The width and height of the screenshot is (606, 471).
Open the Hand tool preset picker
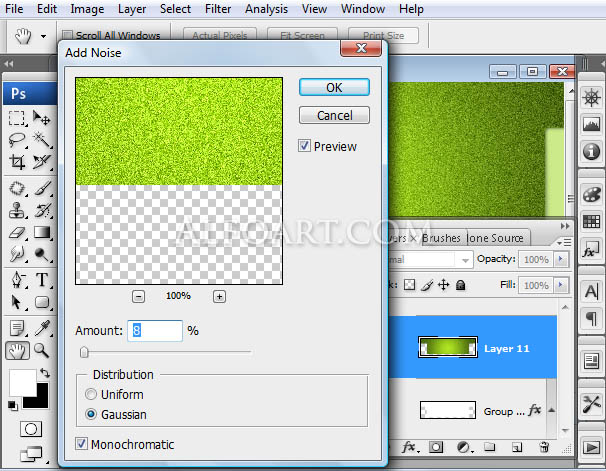[43, 36]
